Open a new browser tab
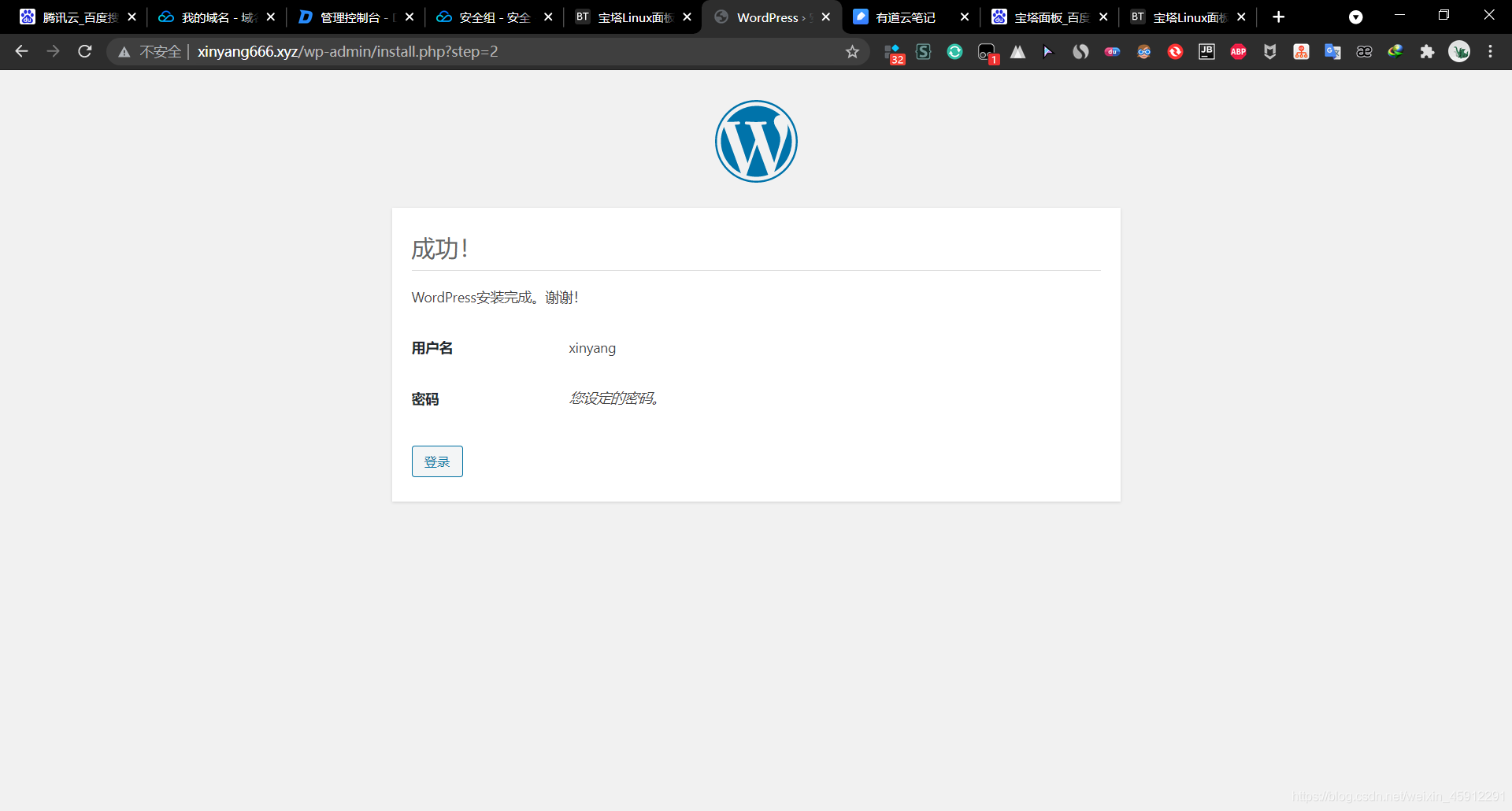This screenshot has height=811, width=1512. point(1279,17)
